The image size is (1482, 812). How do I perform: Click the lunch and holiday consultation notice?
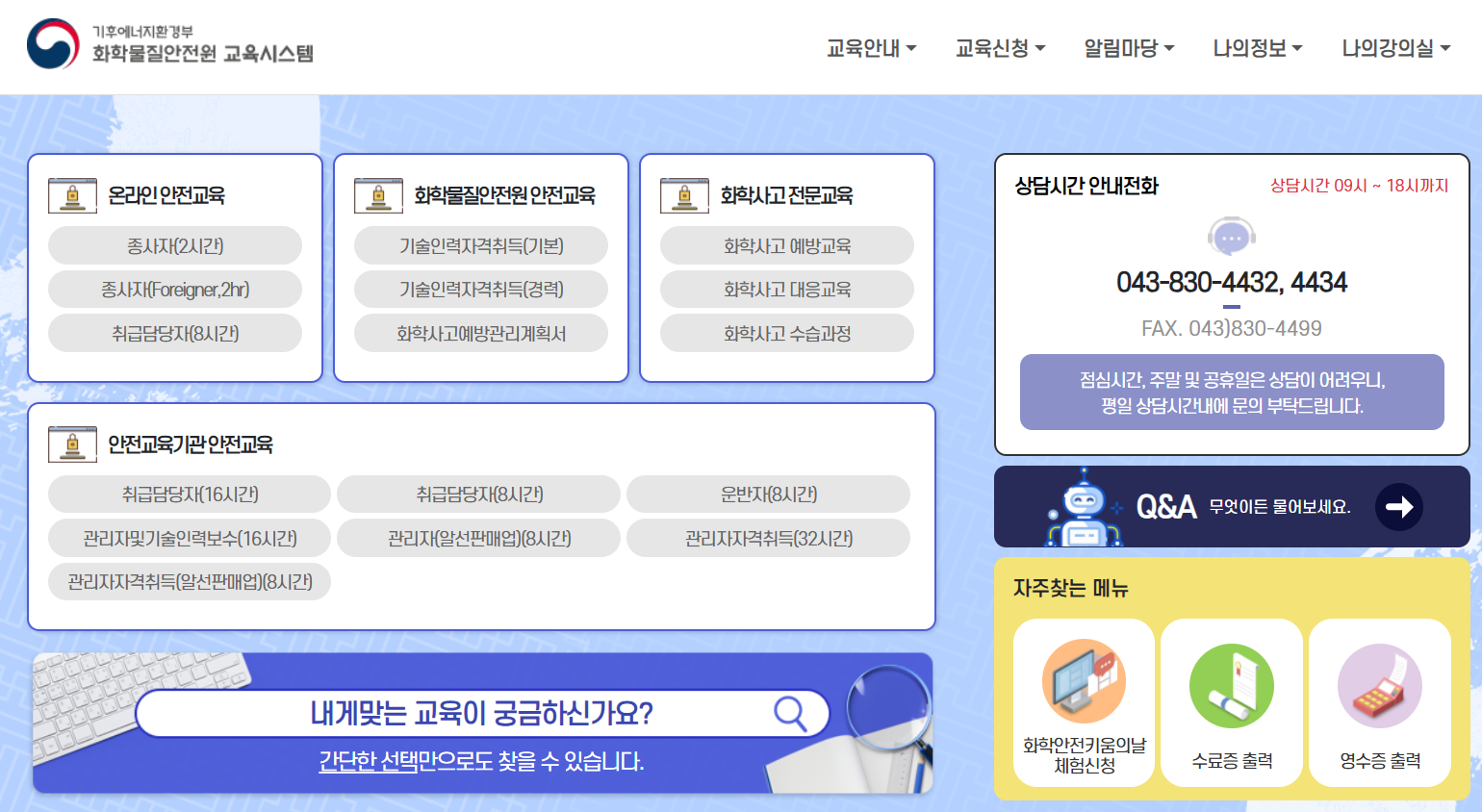(1232, 392)
